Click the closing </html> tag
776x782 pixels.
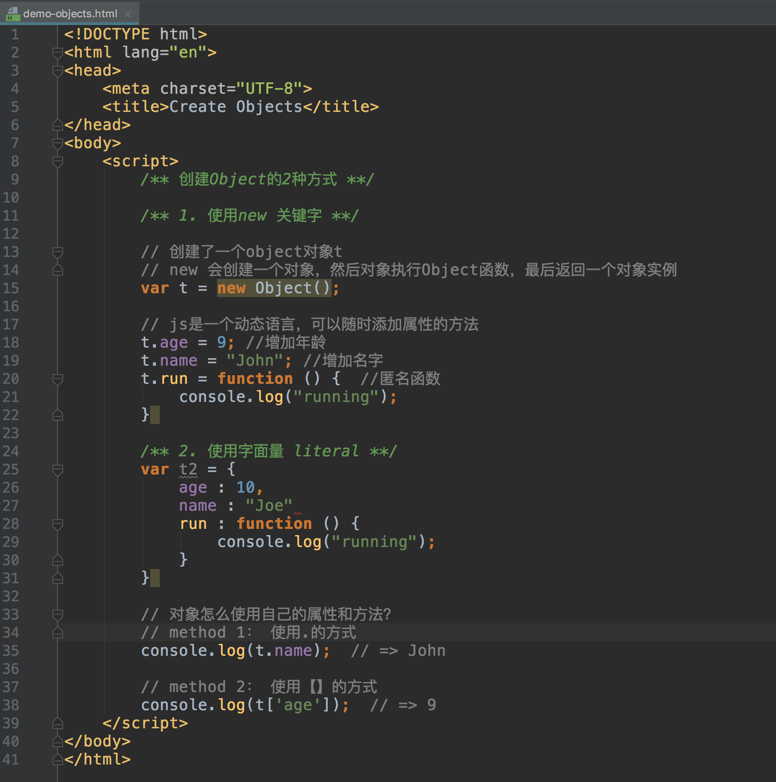pyautogui.click(x=97, y=760)
